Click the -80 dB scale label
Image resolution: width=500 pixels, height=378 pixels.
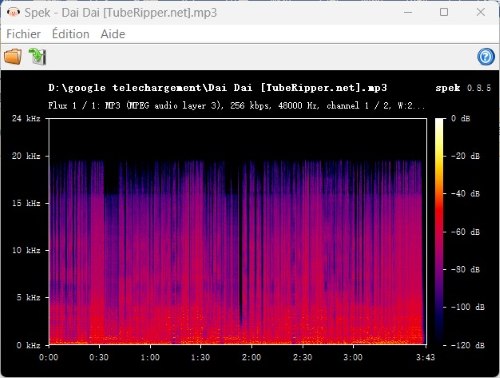[x=465, y=269]
